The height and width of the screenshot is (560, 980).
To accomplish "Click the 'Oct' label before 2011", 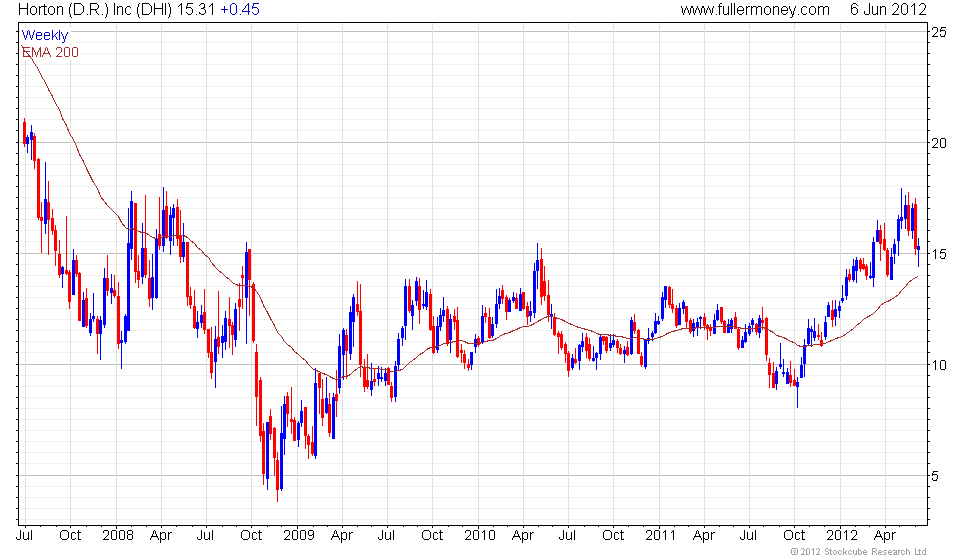I will click(x=613, y=536).
